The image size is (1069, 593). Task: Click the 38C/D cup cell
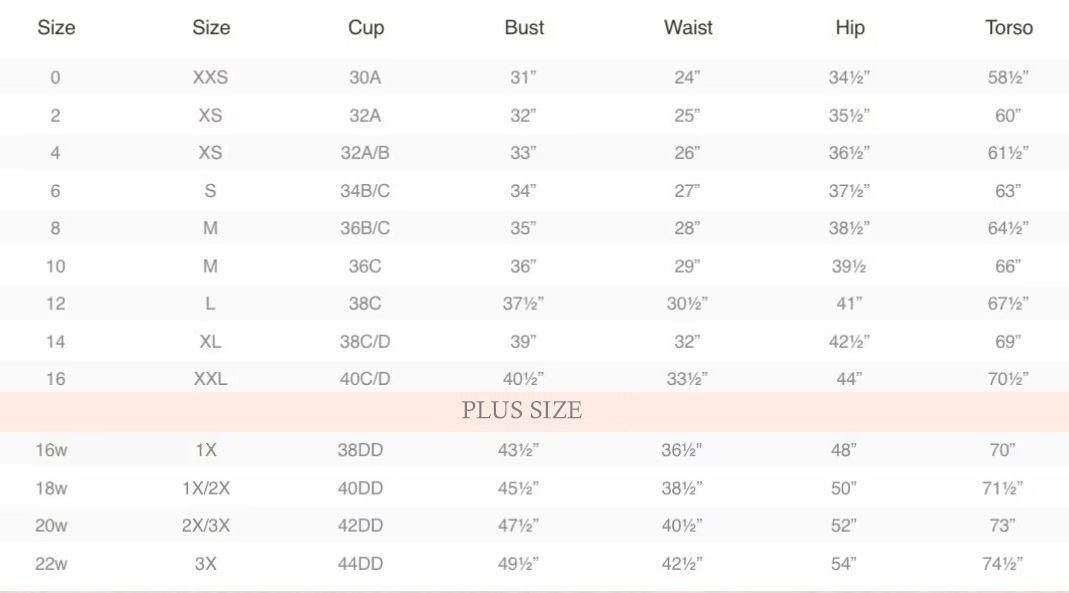click(365, 342)
